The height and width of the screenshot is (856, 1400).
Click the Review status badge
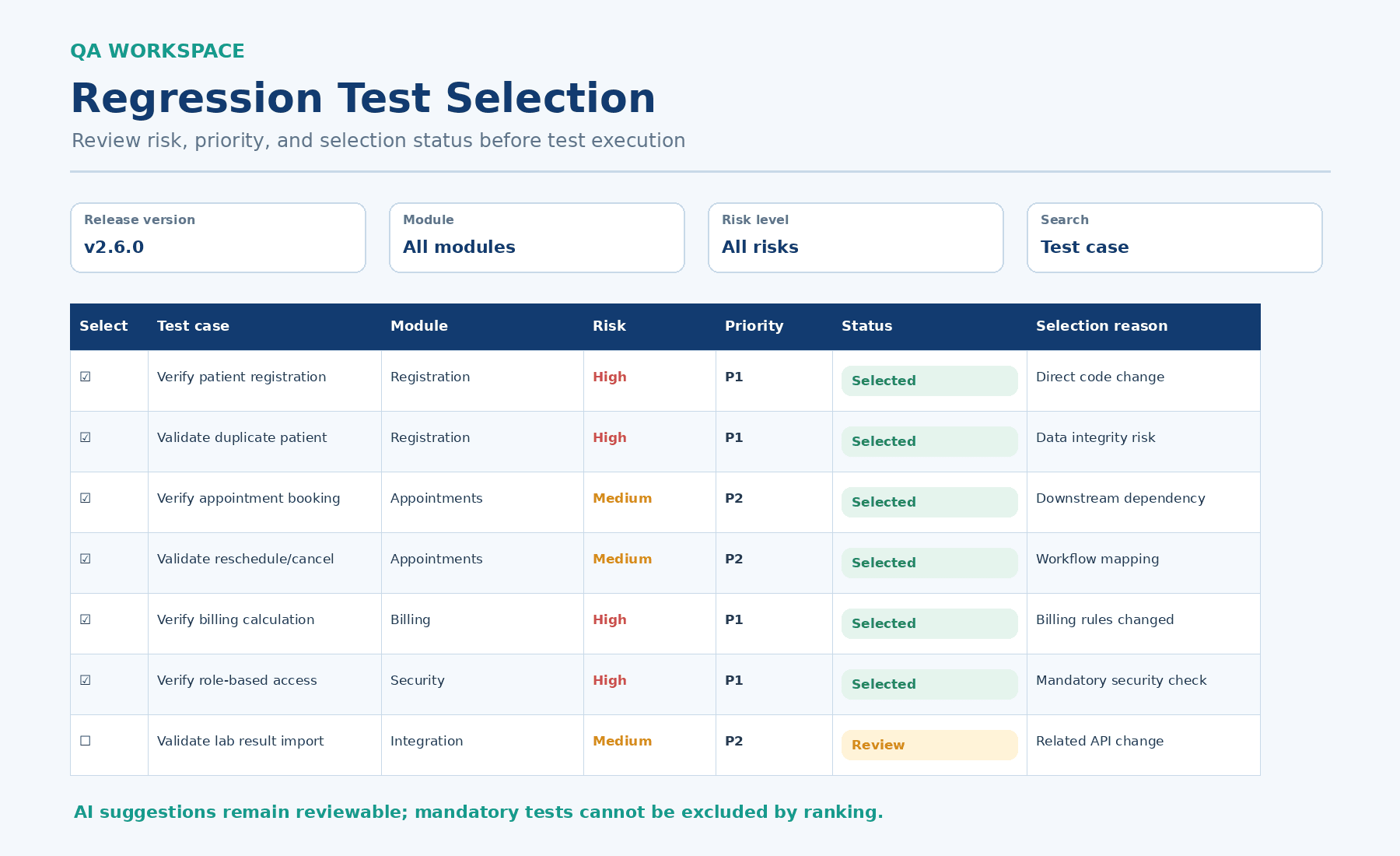(929, 745)
